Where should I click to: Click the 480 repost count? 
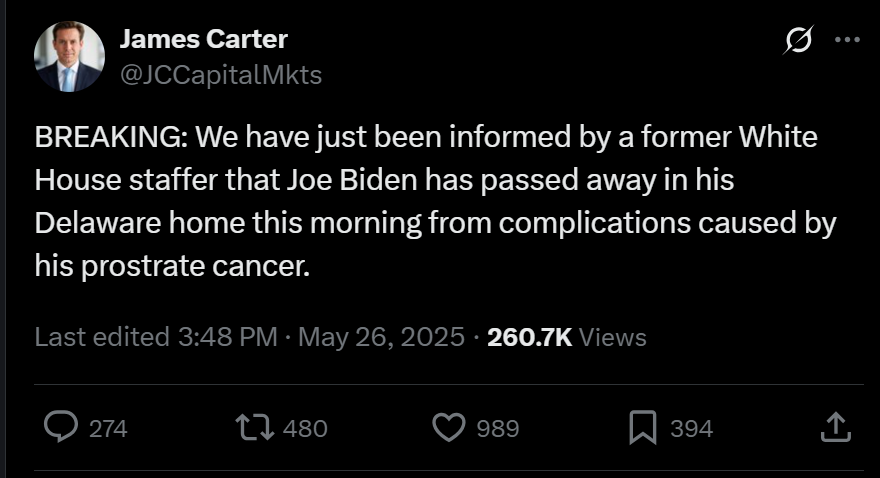click(x=305, y=429)
